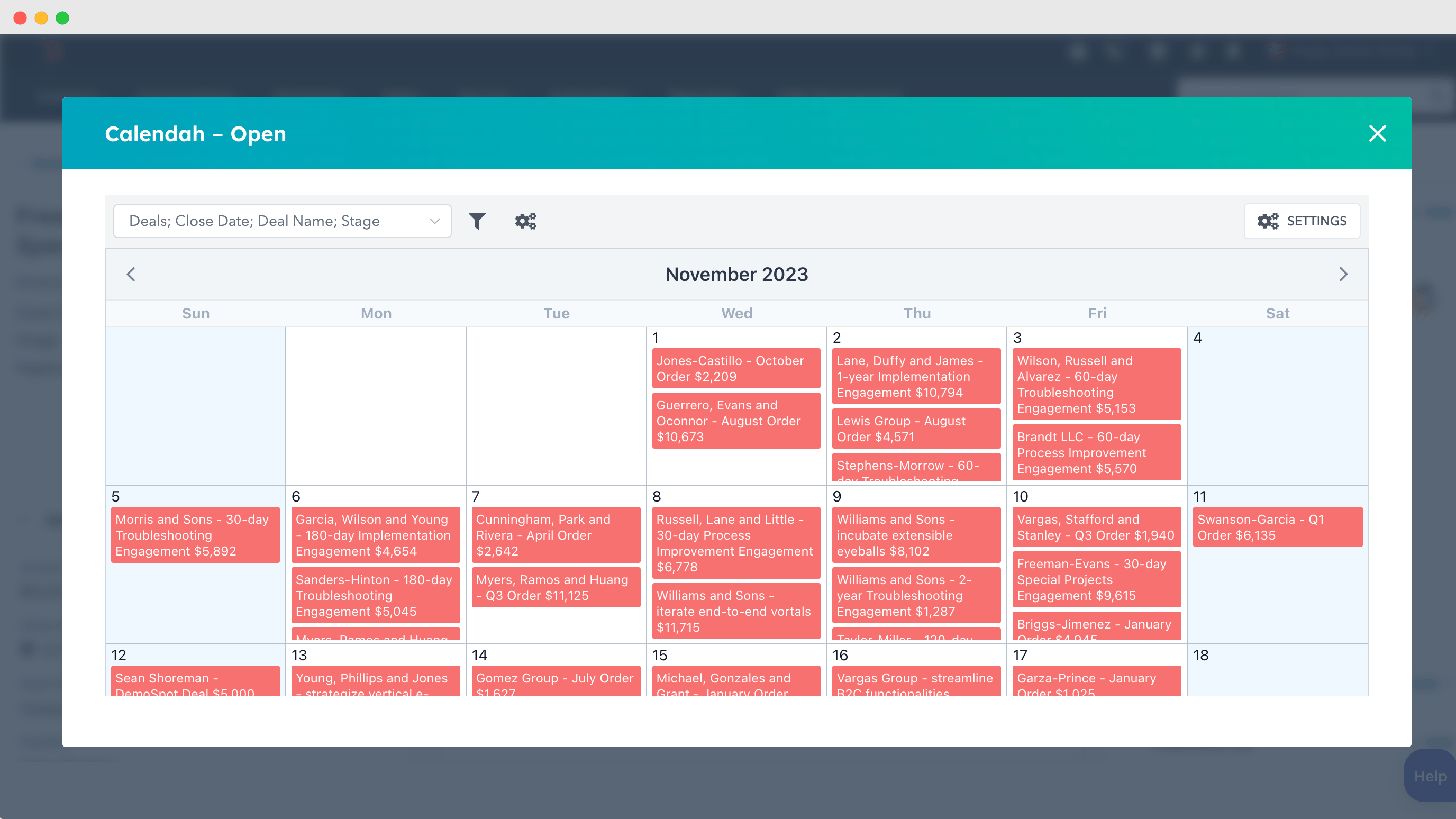Open Williams and Sons iterate end-to-end vortals
Viewport: 1456px width, 819px height.
click(x=736, y=612)
